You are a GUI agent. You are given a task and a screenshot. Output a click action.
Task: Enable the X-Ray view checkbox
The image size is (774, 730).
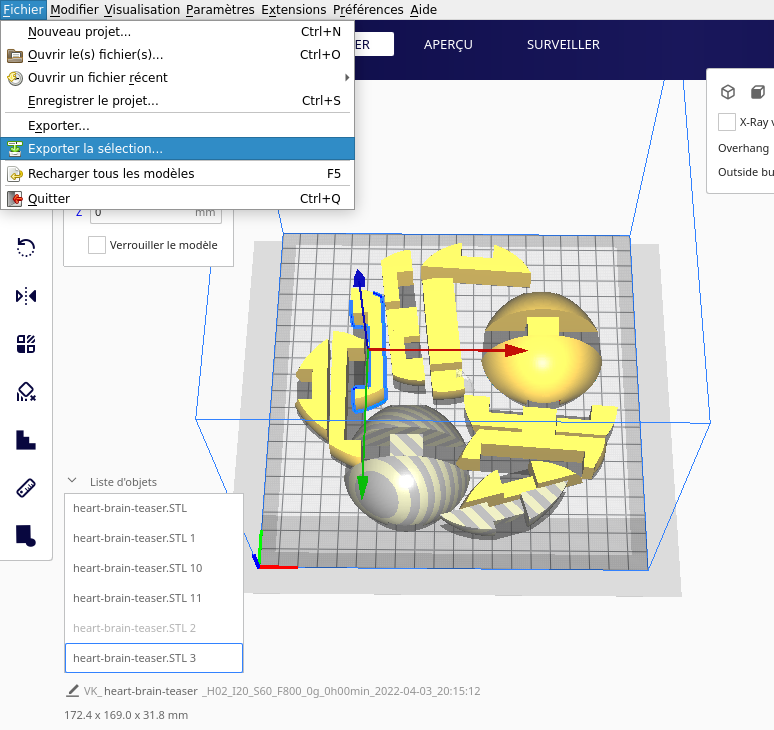(727, 122)
